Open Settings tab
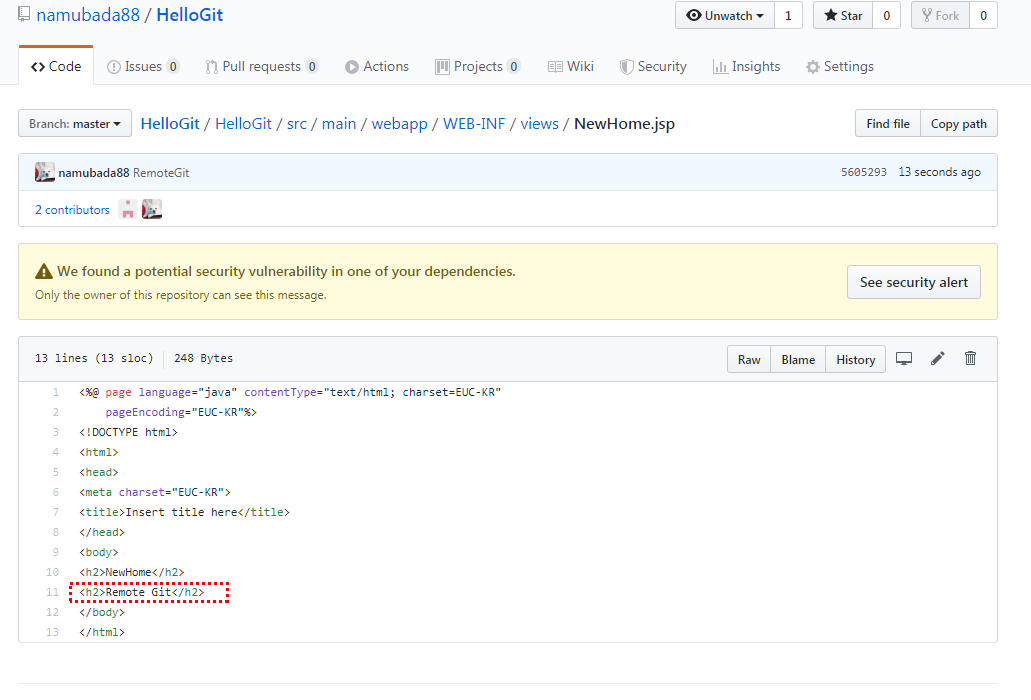1031x700 pixels. [840, 66]
